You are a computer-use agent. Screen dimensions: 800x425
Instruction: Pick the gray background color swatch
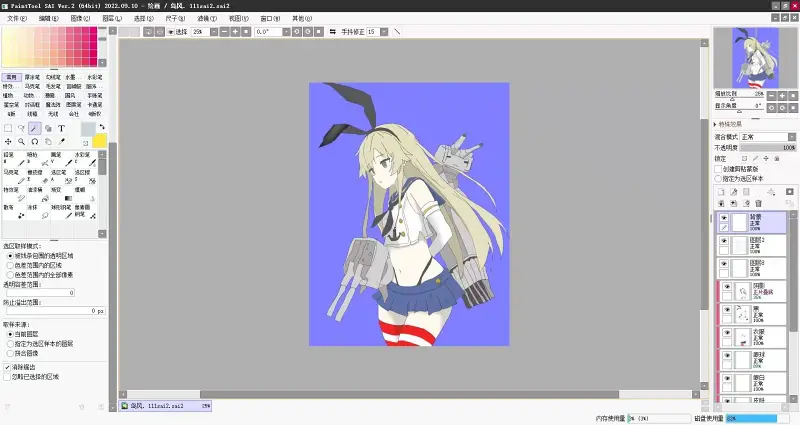[x=88, y=129]
